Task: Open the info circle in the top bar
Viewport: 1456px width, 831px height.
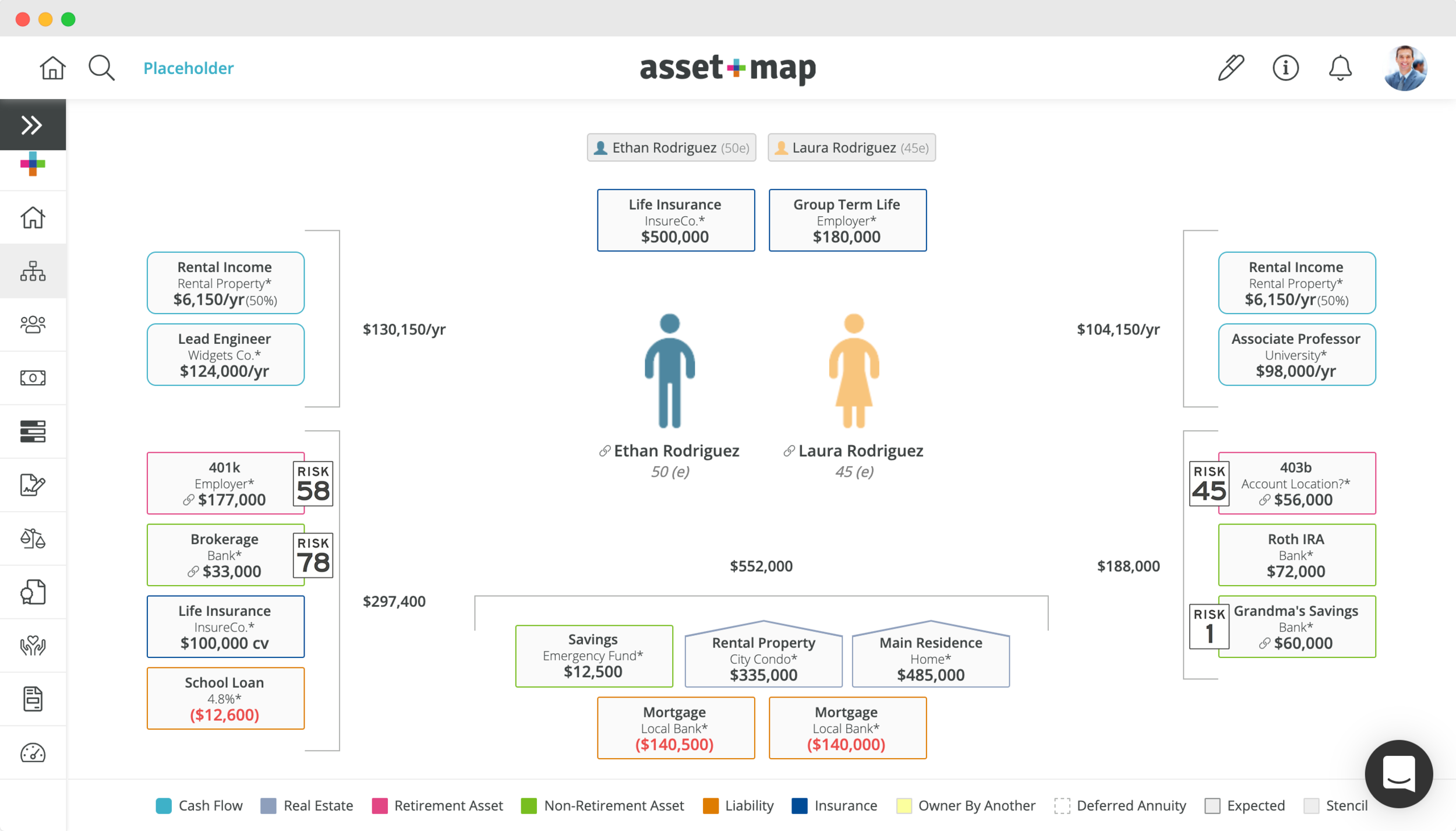Action: (1286, 68)
